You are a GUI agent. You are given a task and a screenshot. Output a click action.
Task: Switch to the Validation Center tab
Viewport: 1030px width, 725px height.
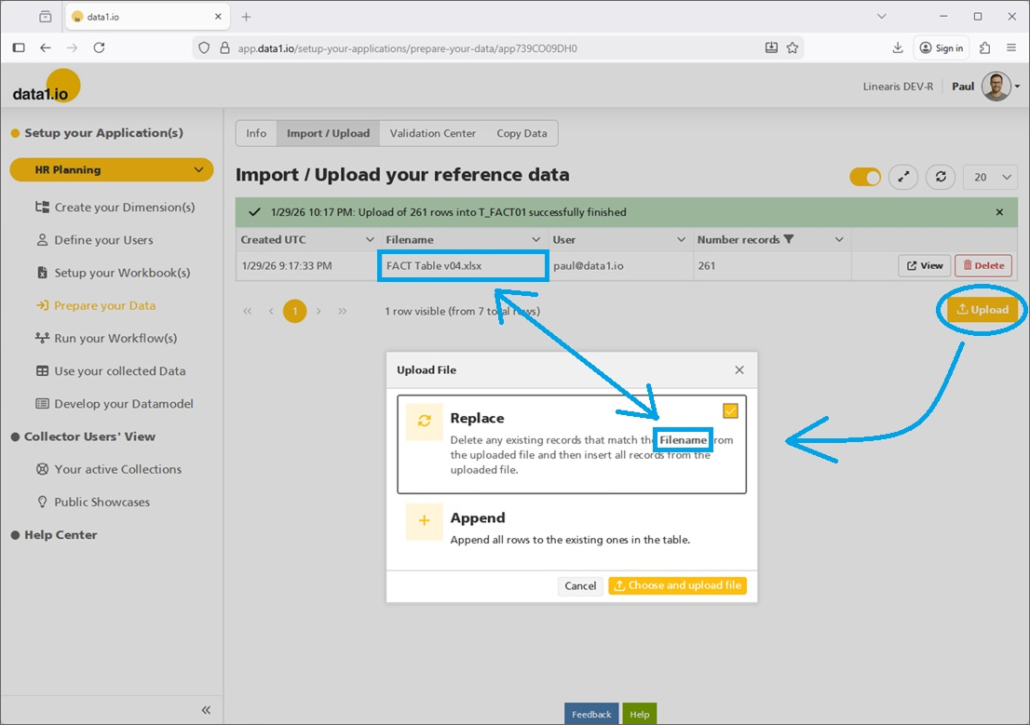click(432, 133)
